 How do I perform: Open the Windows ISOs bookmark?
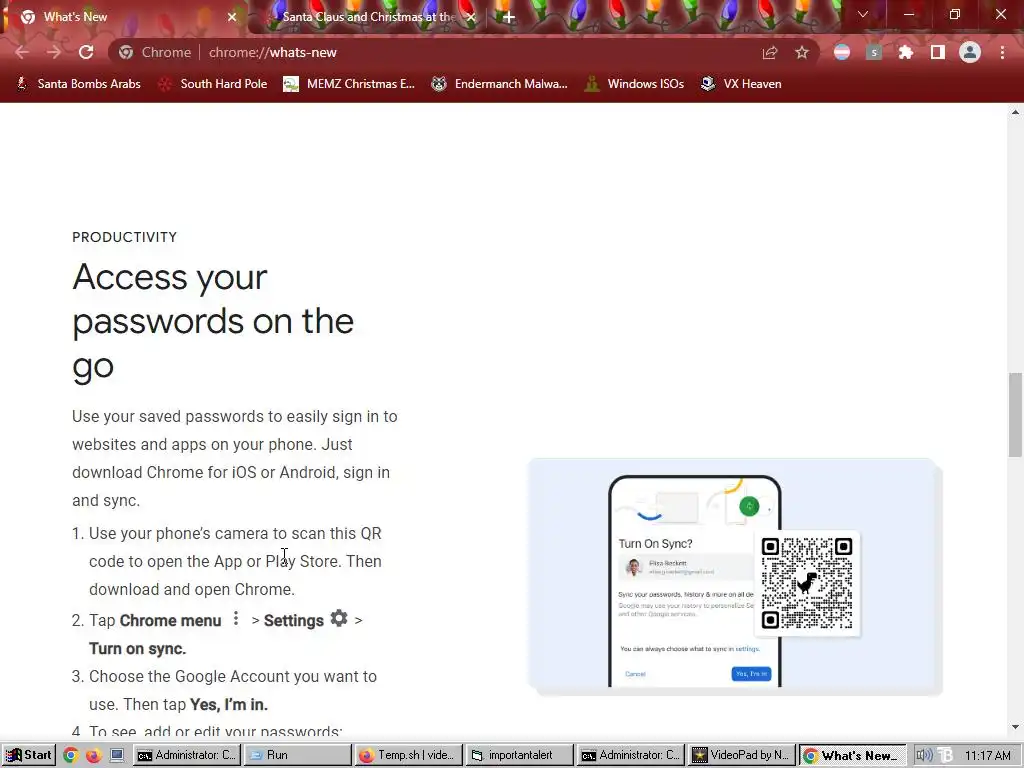[x=634, y=84]
